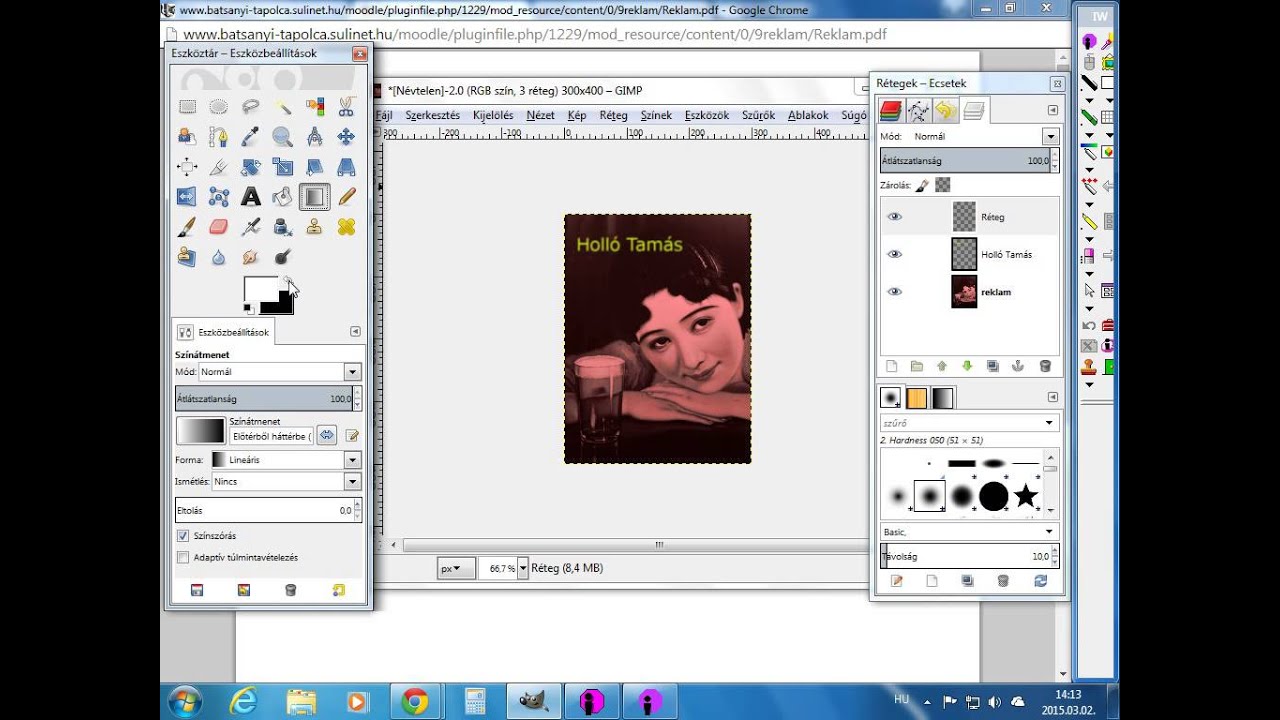1280x720 pixels.
Task: Hide the Holló Tamás layer
Action: click(895, 254)
